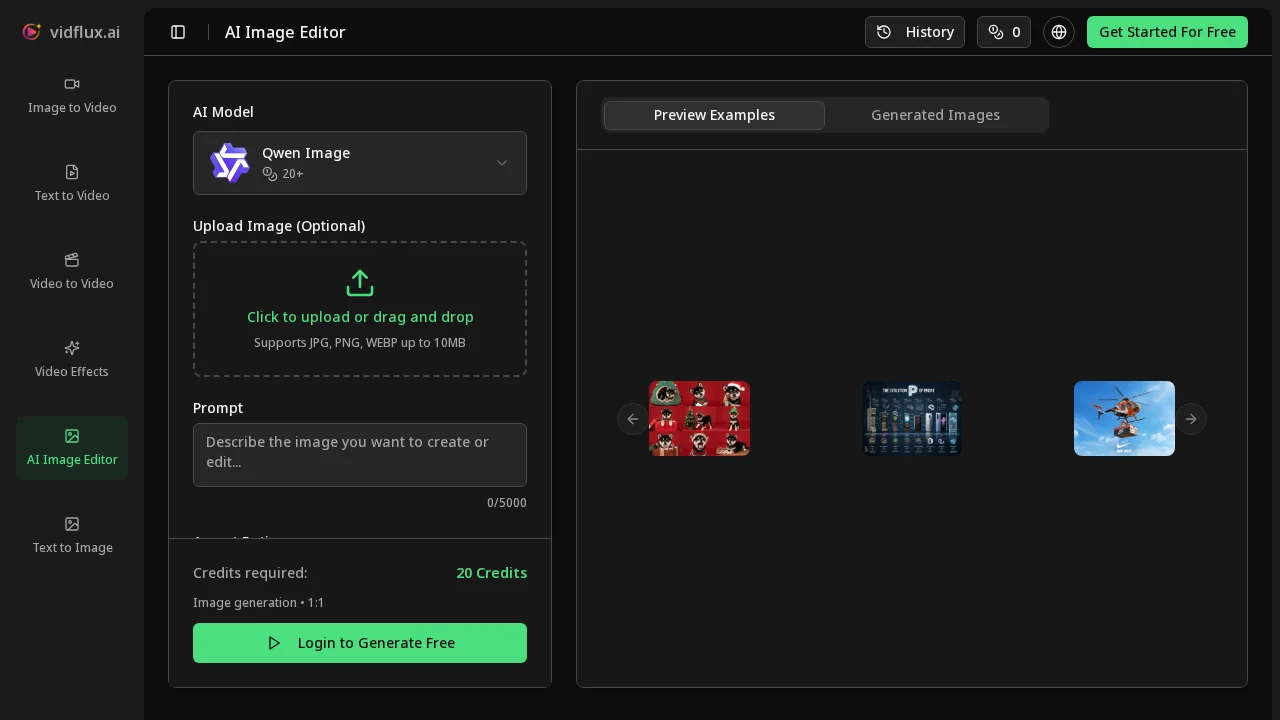Open Text to Image generator
Image resolution: width=1280 pixels, height=720 pixels.
71,535
